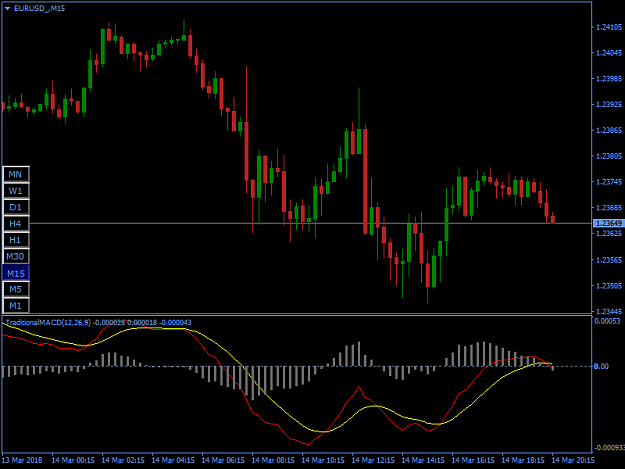Click the latest red candlestick at current price
The image size is (625, 469).
[x=553, y=219]
